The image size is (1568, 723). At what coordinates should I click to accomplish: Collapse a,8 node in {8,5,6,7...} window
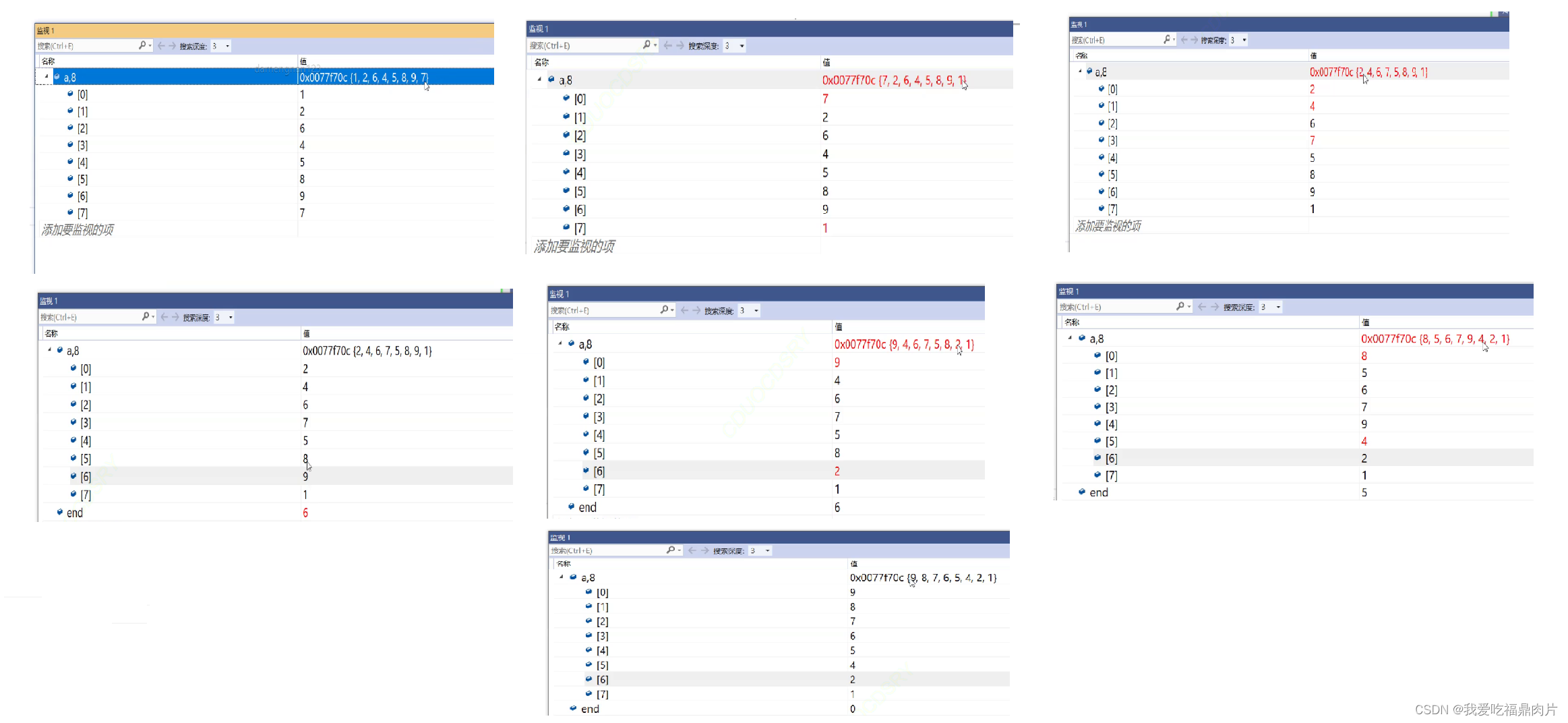pos(1070,338)
